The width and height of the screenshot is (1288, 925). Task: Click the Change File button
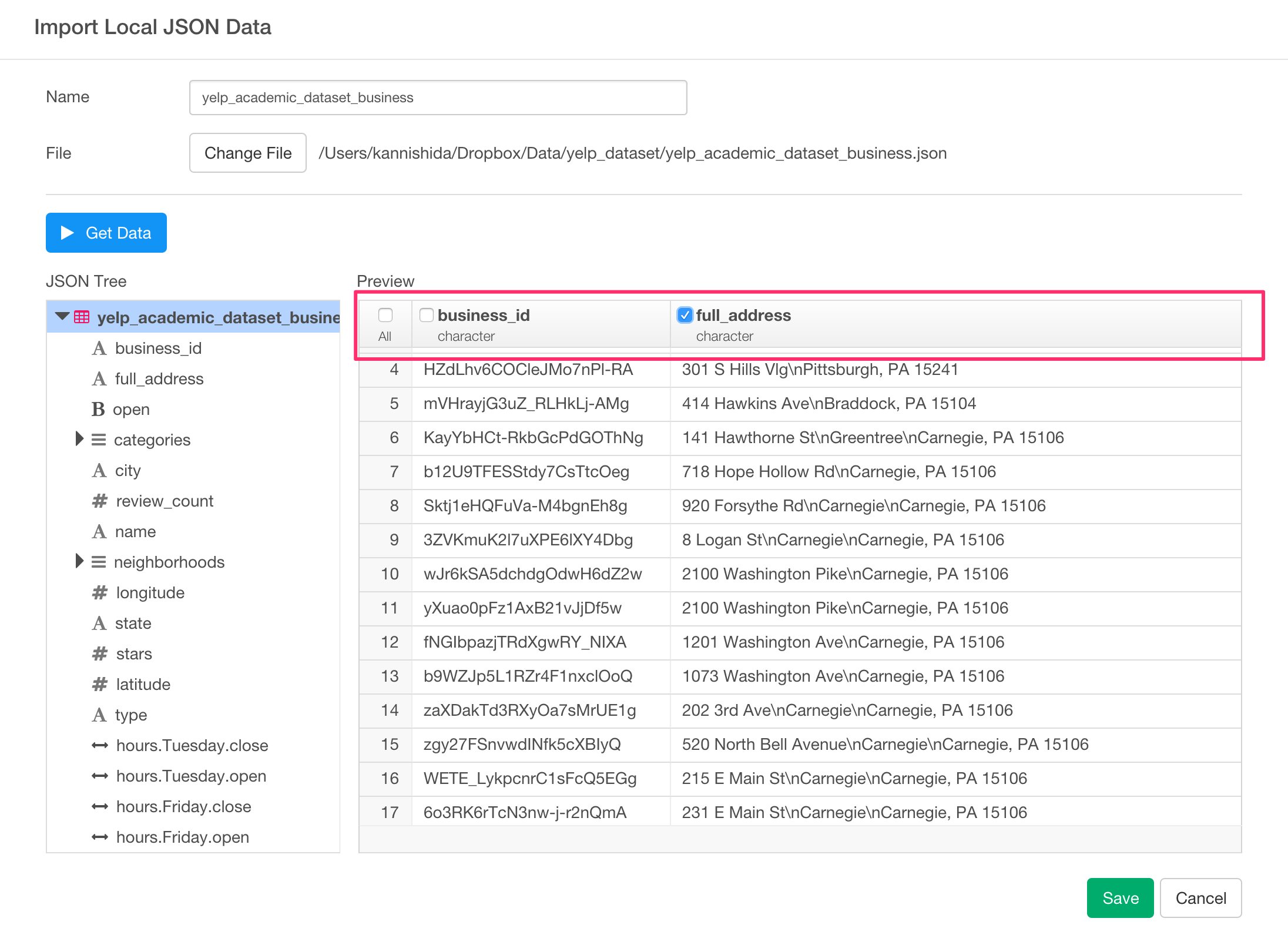(247, 153)
